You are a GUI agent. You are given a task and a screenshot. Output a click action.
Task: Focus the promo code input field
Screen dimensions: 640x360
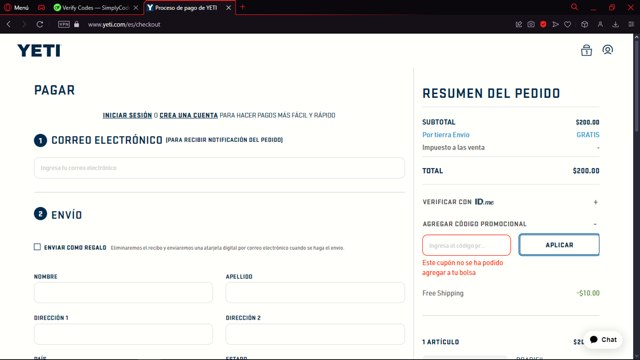pyautogui.click(x=467, y=245)
